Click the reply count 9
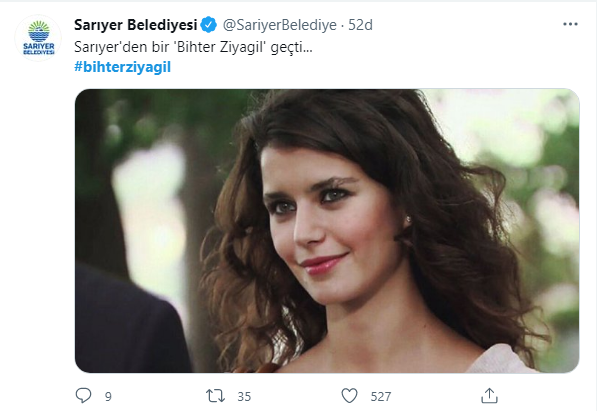The image size is (603, 411). pyautogui.click(x=108, y=396)
